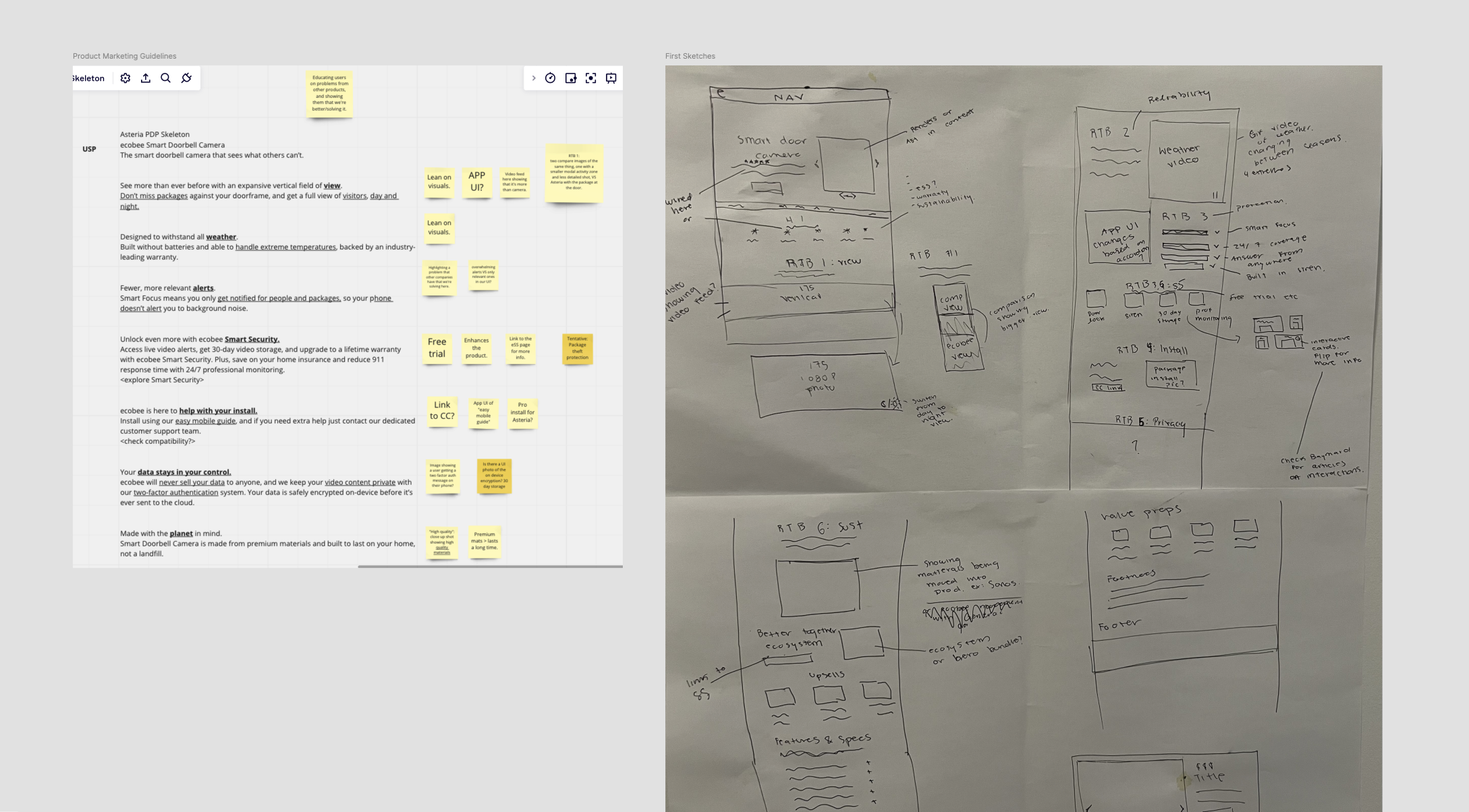Image resolution: width=1469 pixels, height=812 pixels.
Task: Select the "Video feed here showing" sticky note
Action: pos(514,182)
